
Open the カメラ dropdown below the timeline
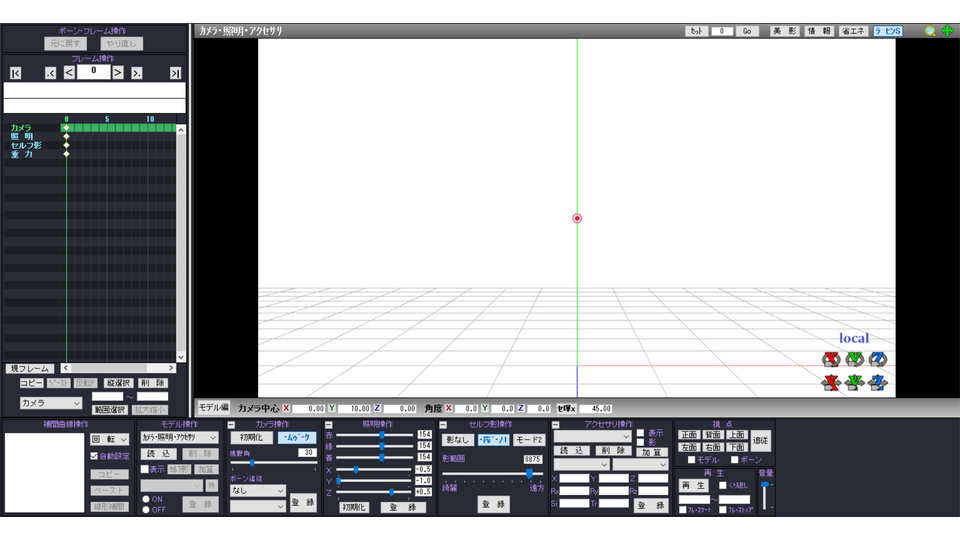[x=50, y=403]
